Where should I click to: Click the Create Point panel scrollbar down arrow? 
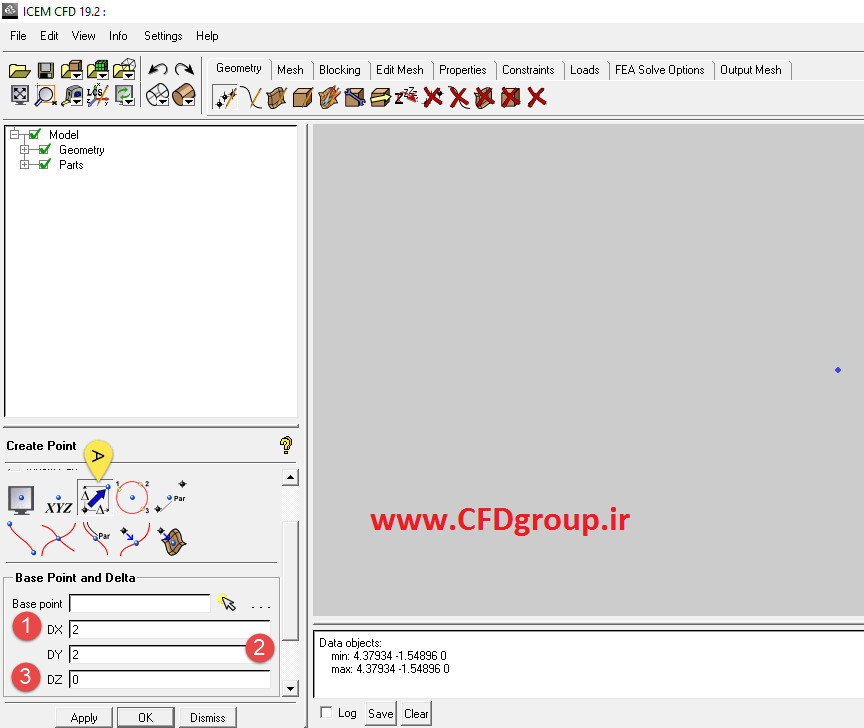[x=290, y=688]
